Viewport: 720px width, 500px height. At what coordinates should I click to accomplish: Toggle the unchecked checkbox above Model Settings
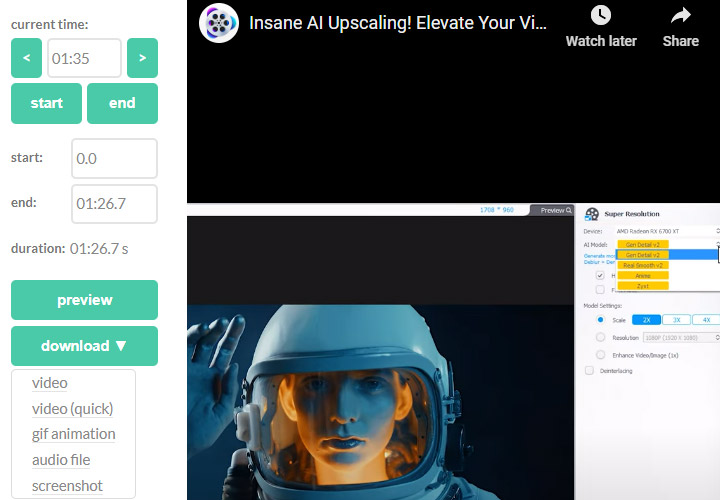tap(600, 290)
